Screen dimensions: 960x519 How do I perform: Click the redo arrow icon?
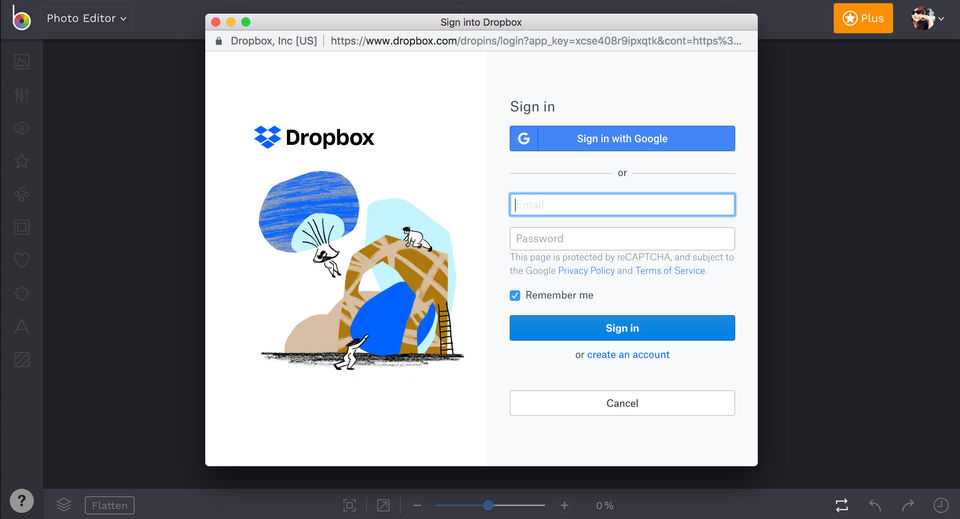908,506
